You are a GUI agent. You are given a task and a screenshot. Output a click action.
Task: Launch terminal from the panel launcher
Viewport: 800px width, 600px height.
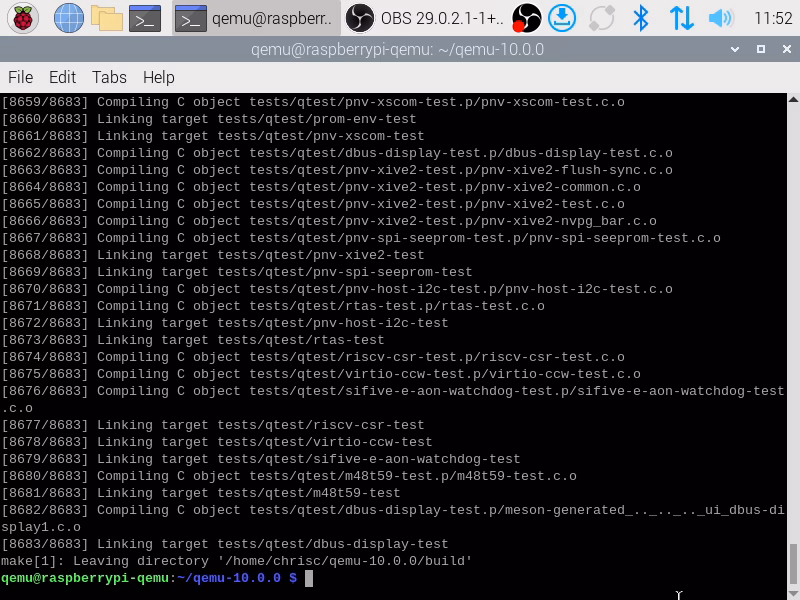(x=145, y=18)
